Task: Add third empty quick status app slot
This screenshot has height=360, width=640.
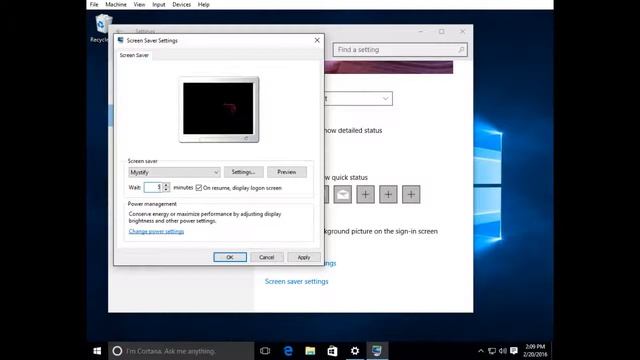Action: (411, 195)
